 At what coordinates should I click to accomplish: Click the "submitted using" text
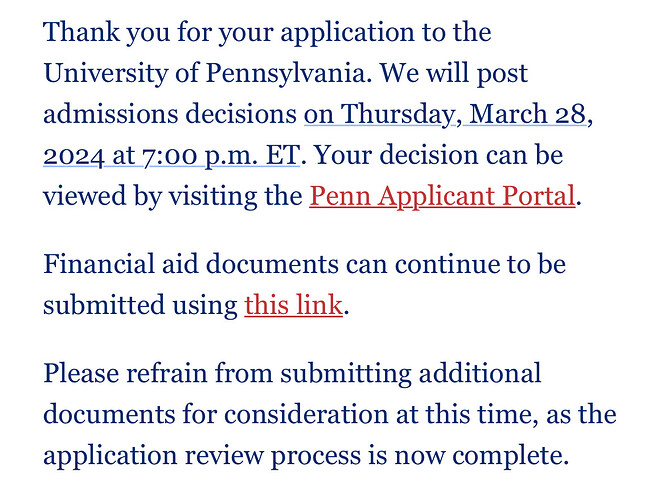coord(140,305)
